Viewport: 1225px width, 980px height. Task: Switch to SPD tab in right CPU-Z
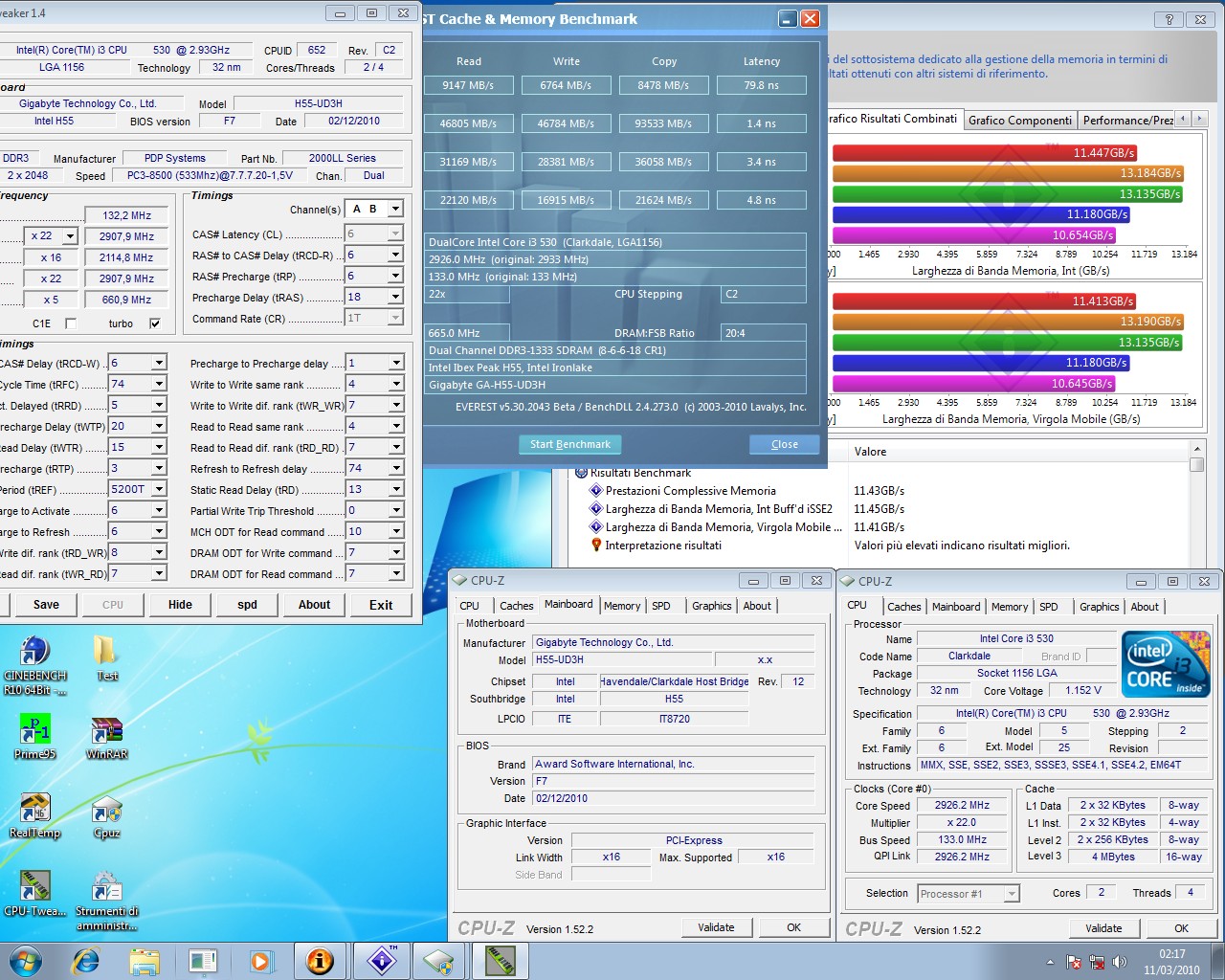(1049, 607)
